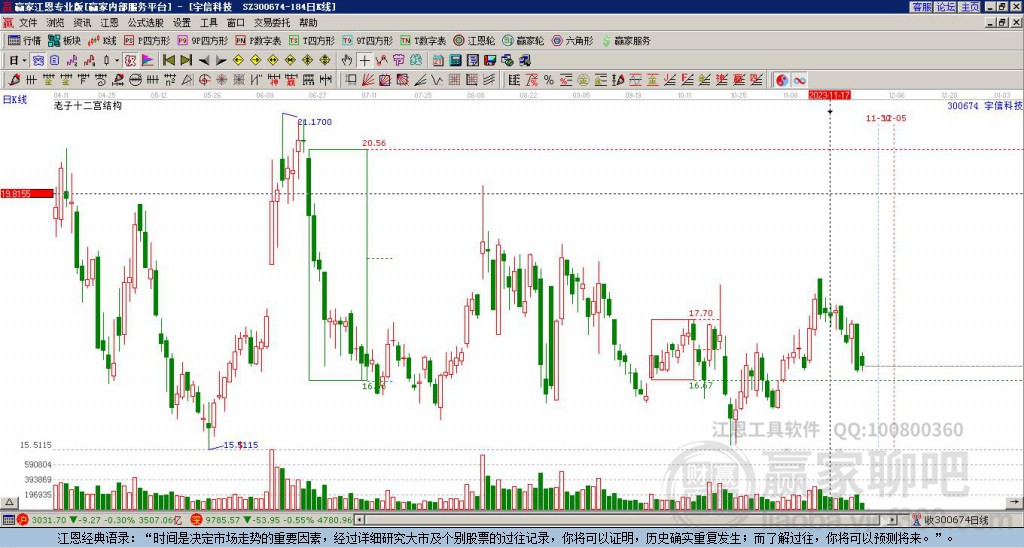Screen dimensions: 1024x548
Task: Select the angle line drawing tool
Action: (x=421, y=80)
